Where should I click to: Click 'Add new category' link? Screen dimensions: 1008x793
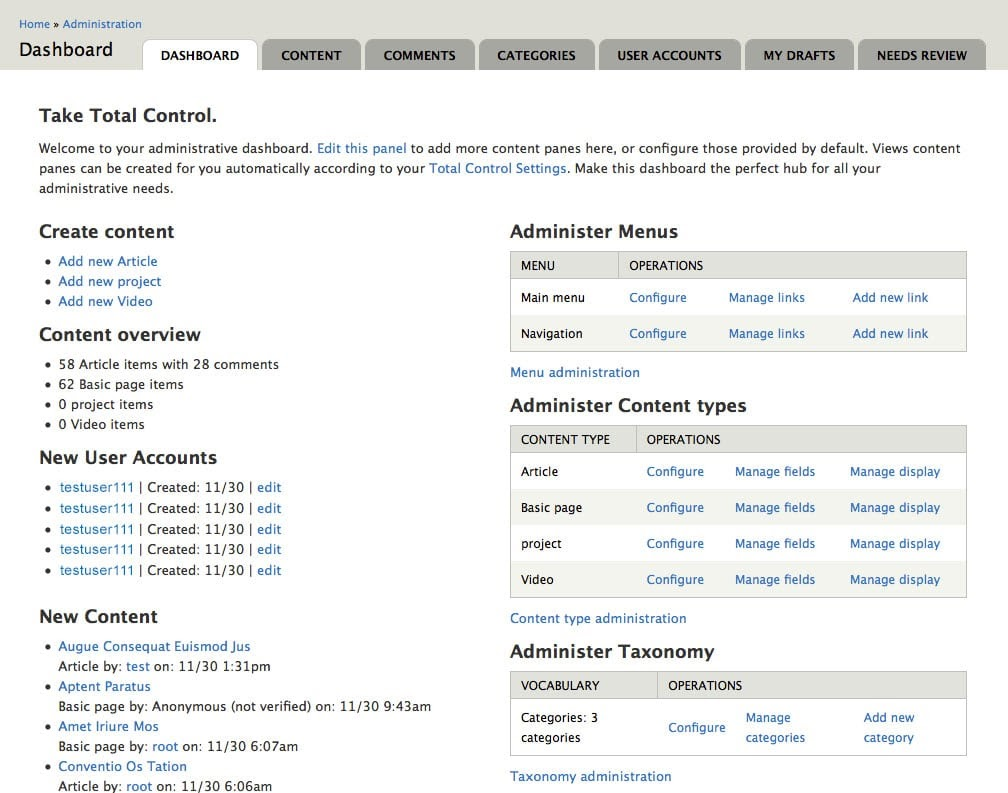(x=888, y=727)
